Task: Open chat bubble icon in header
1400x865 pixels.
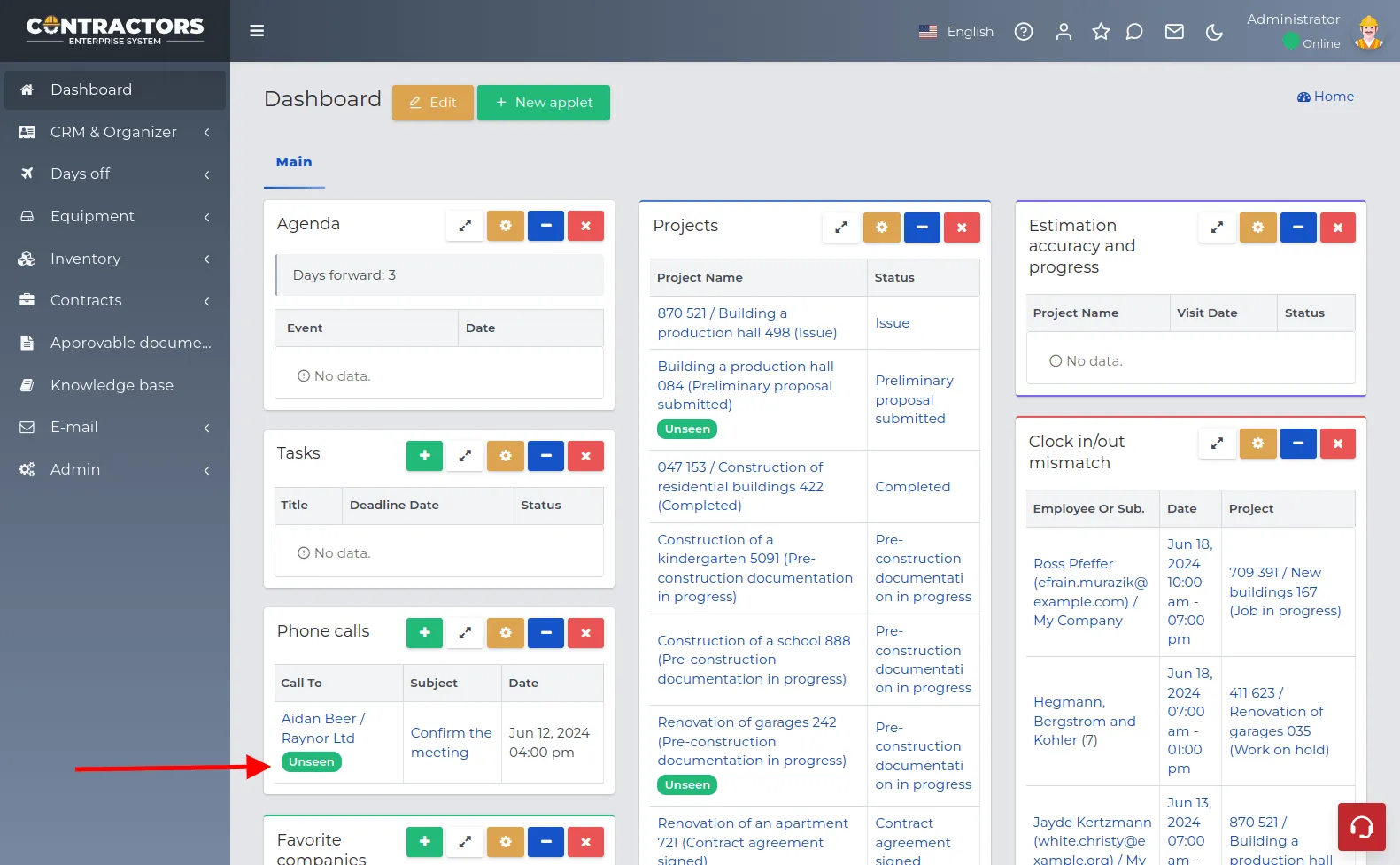Action: (1134, 32)
